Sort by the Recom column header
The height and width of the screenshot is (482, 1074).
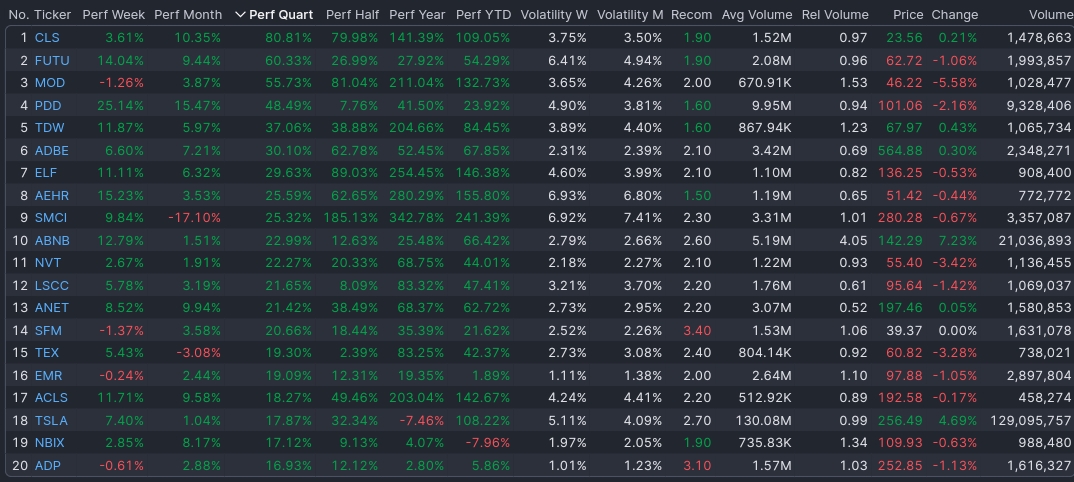691,14
